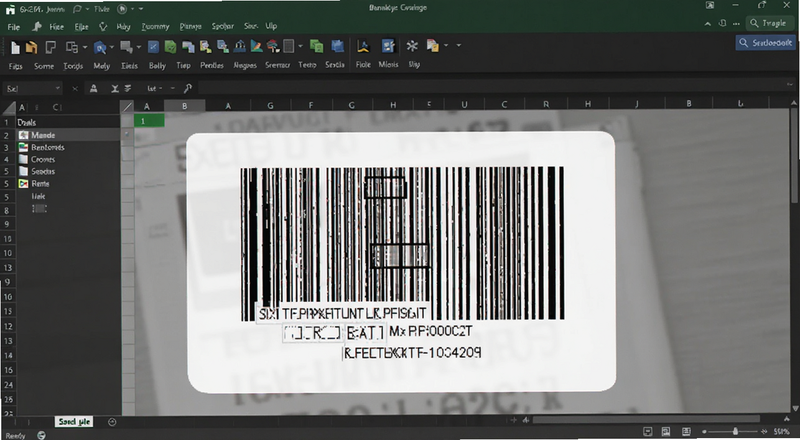
Task: Open the Zuommy menu tab
Action: click(x=155, y=27)
